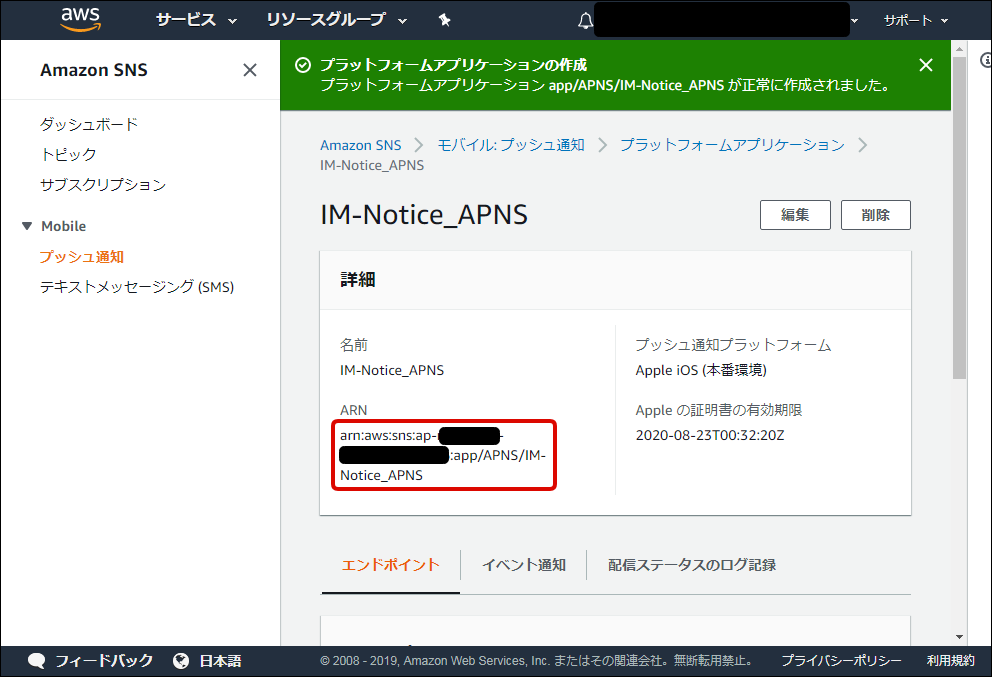This screenshot has height=677, width=992.
Task: Click the AWS logo home icon
Action: tap(81, 19)
